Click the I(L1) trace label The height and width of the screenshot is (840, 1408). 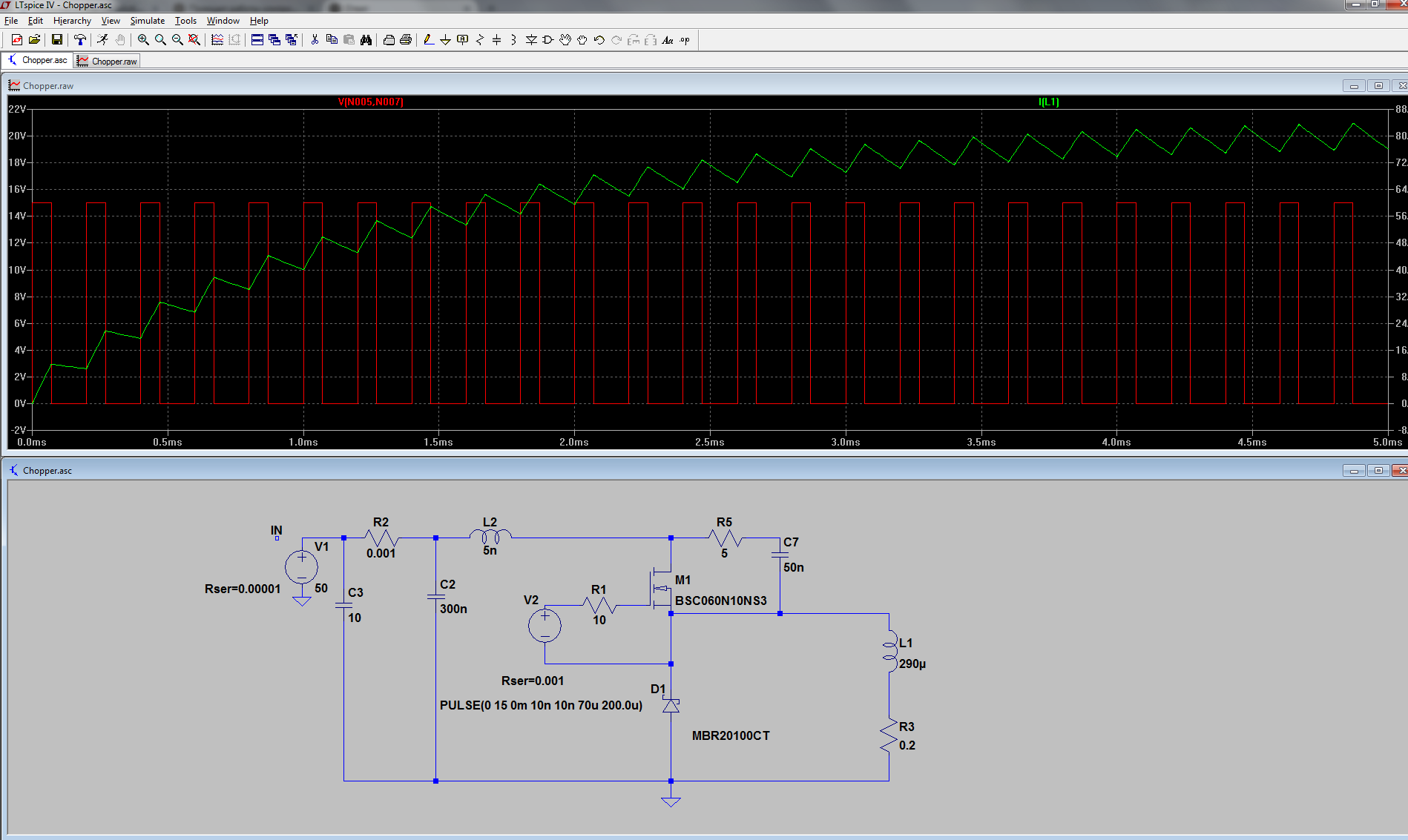click(x=1048, y=102)
